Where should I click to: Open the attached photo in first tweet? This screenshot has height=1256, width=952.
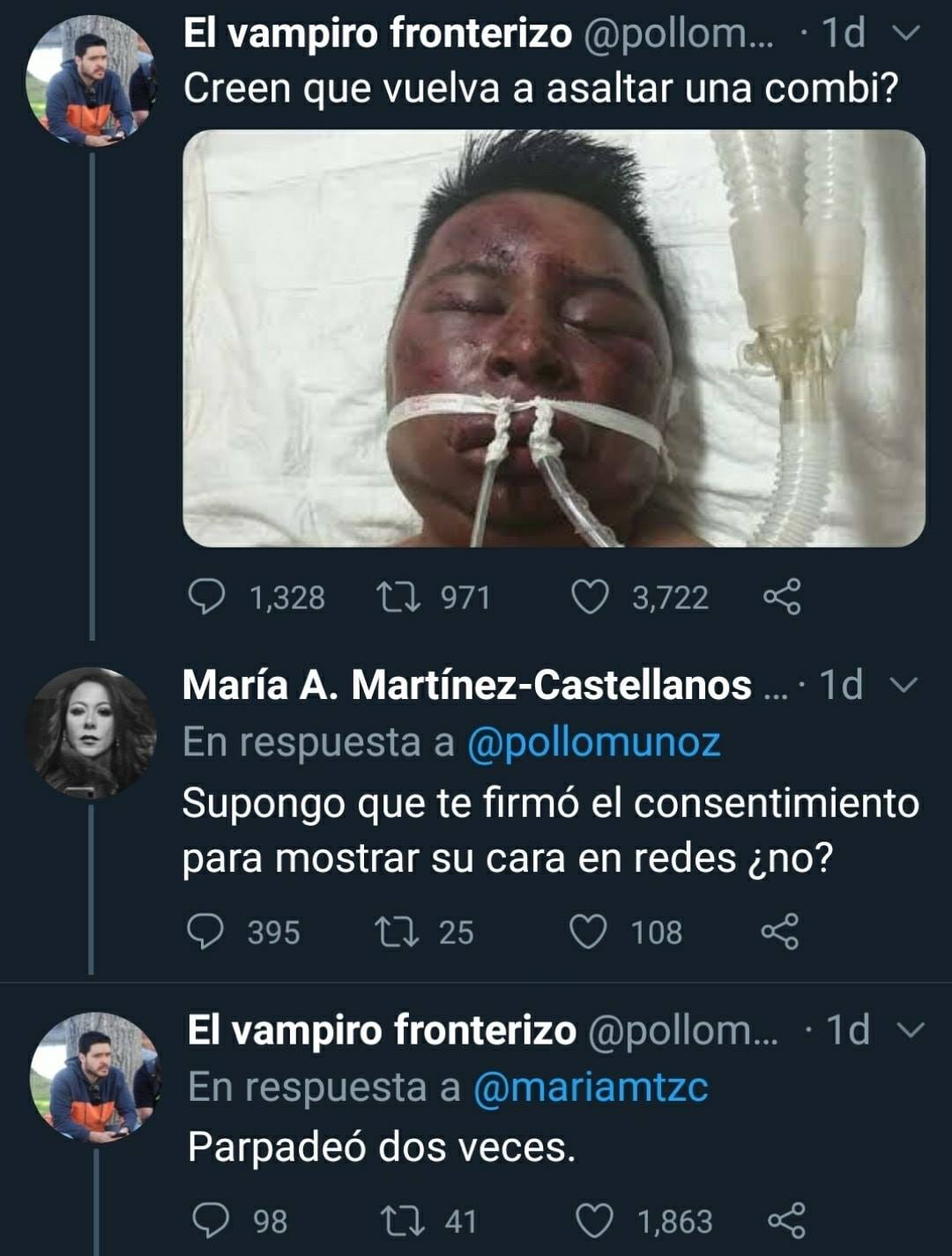[x=554, y=338]
